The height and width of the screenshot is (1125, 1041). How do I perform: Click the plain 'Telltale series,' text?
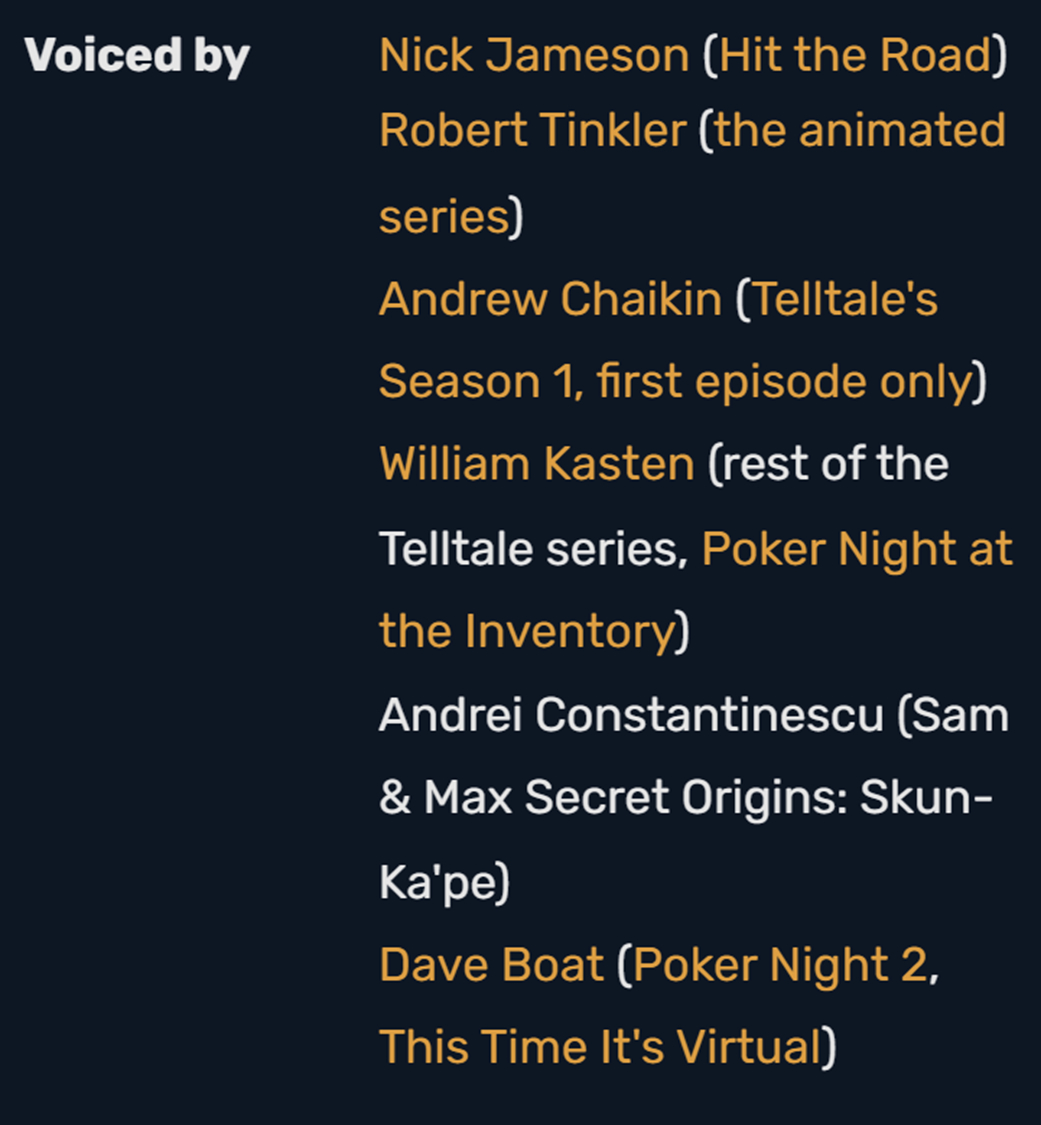(x=533, y=548)
